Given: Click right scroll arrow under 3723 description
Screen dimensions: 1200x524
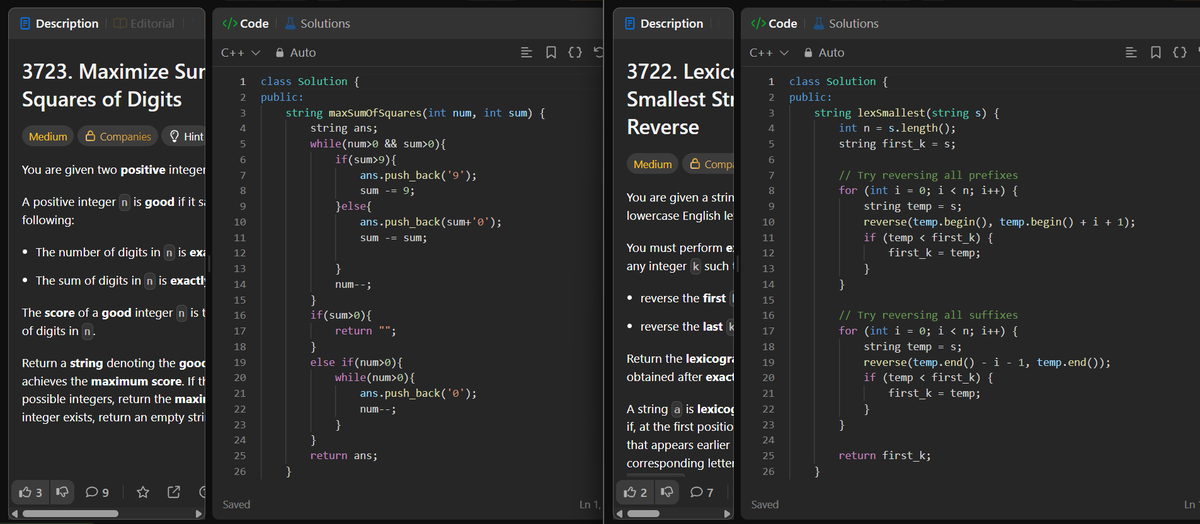Looking at the screenshot, I should pos(197,514).
